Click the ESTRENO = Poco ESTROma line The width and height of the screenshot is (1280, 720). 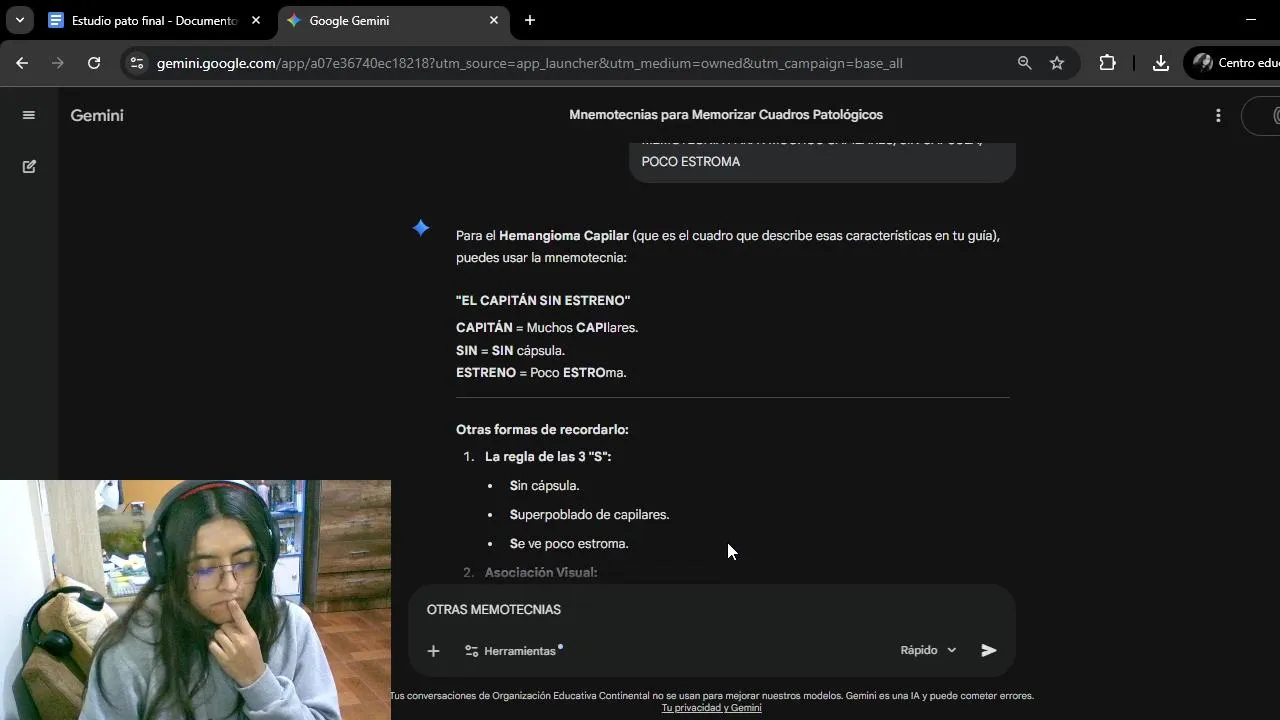point(541,372)
